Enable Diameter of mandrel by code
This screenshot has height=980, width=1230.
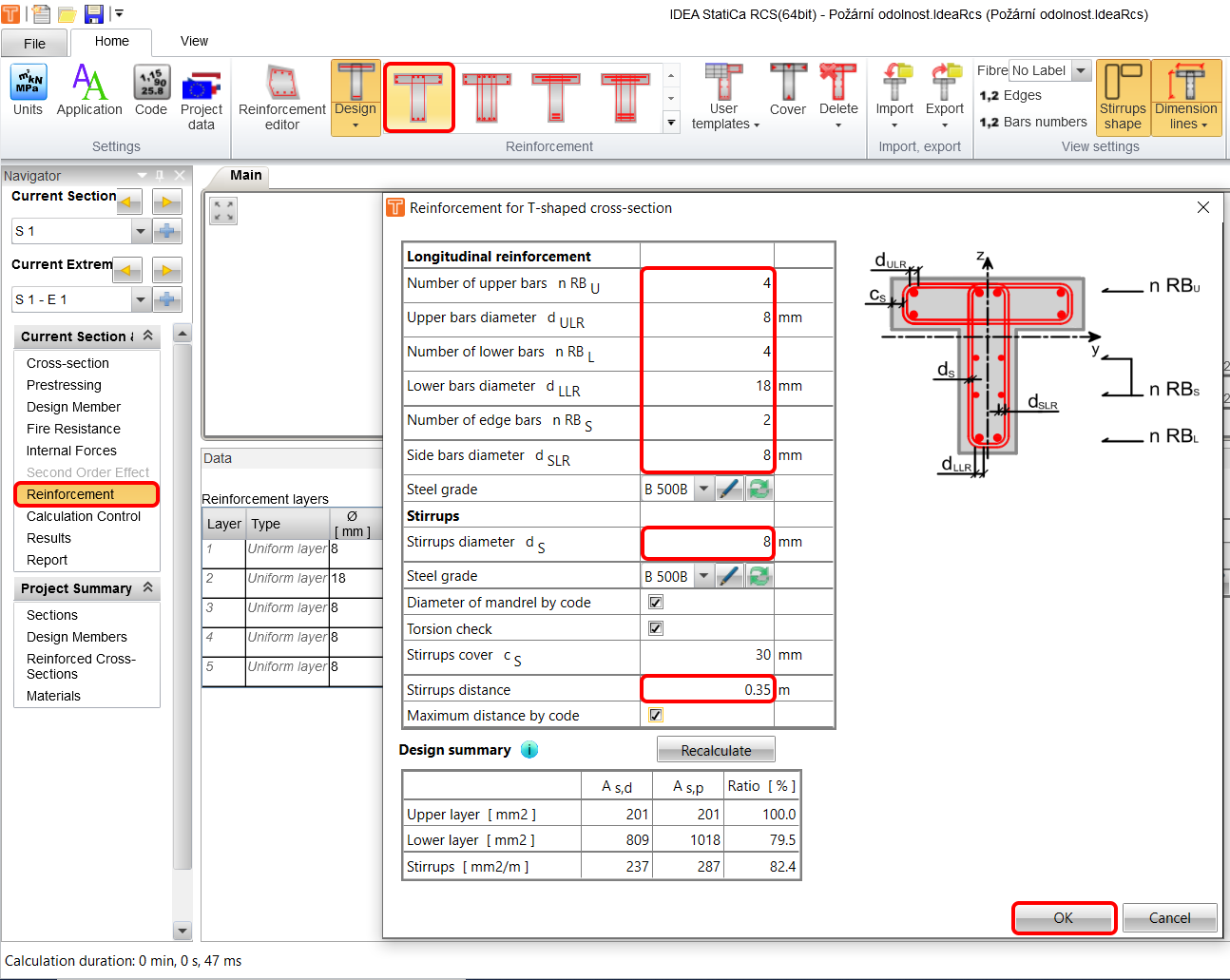[x=655, y=602]
